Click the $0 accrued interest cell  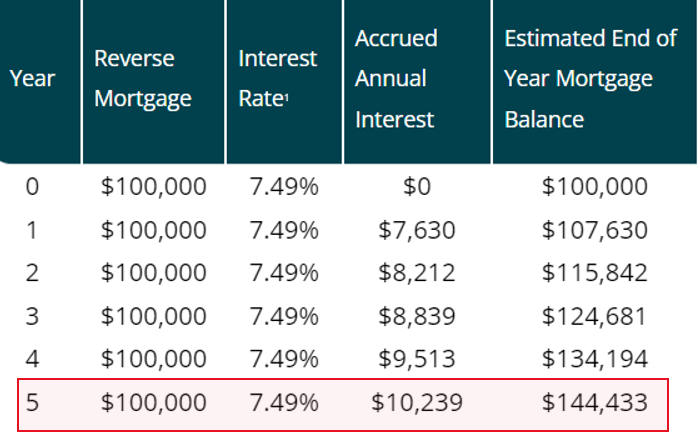point(417,186)
